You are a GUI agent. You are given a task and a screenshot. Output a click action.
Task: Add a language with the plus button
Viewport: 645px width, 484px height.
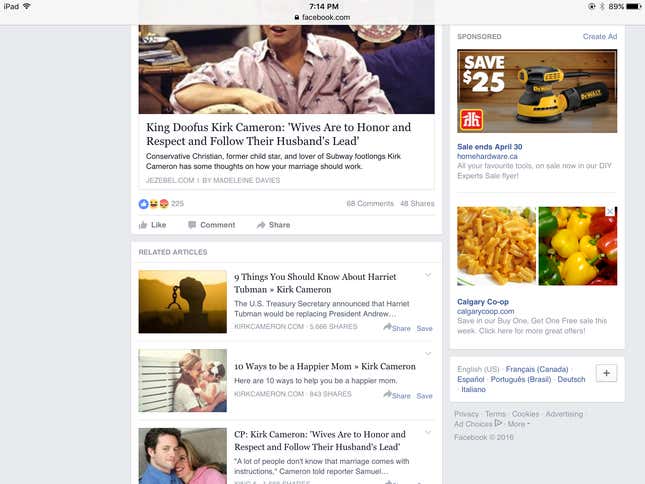tap(606, 373)
